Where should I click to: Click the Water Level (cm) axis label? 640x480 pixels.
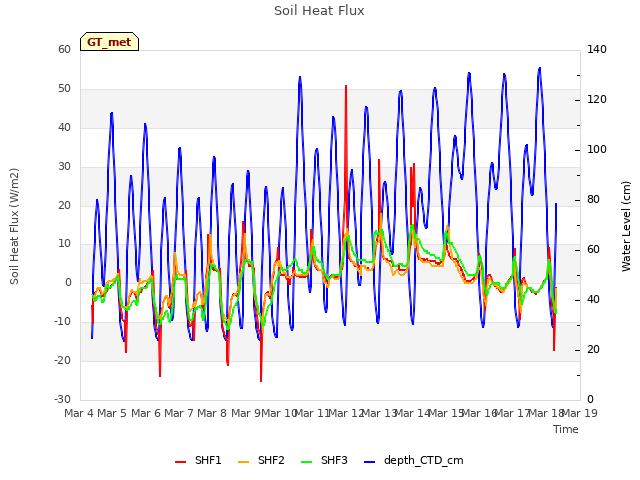626,226
